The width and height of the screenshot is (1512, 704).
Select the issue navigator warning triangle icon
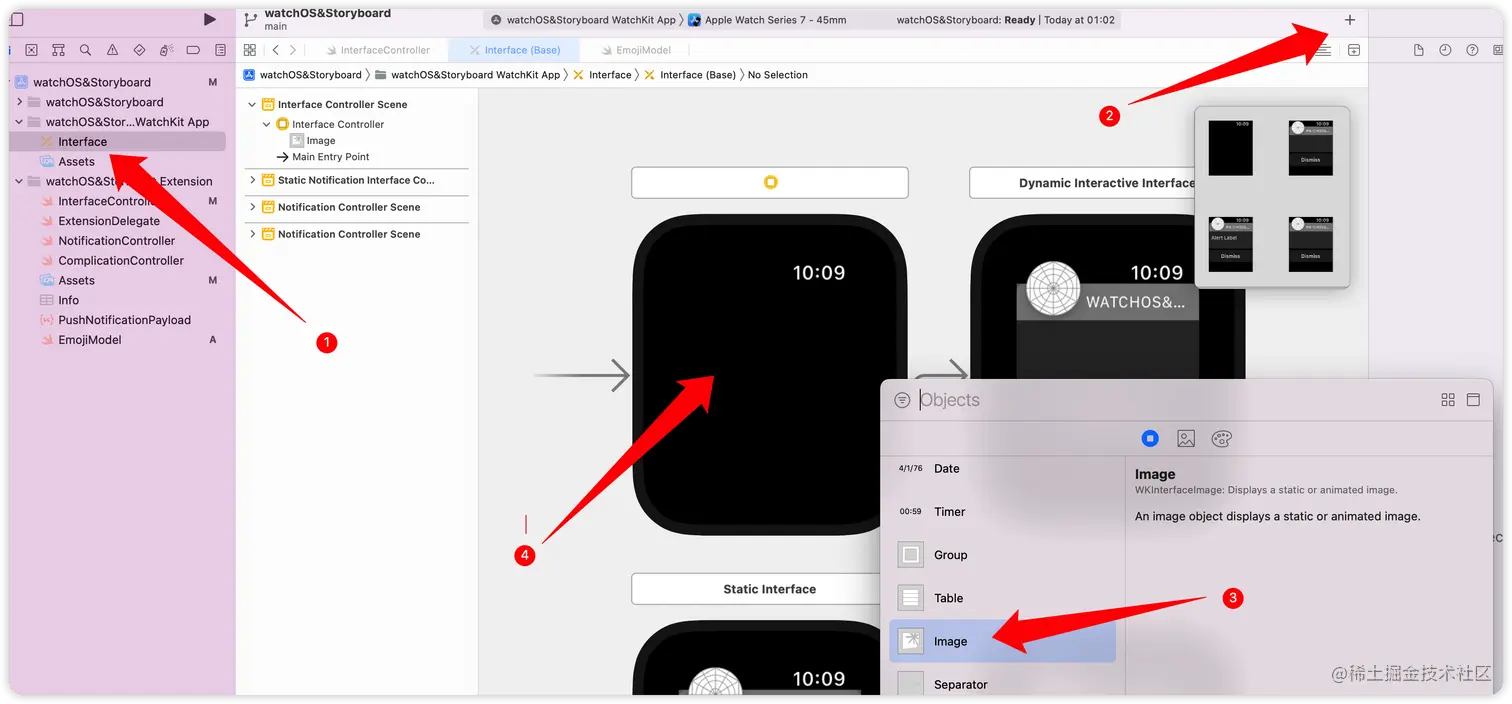[112, 50]
